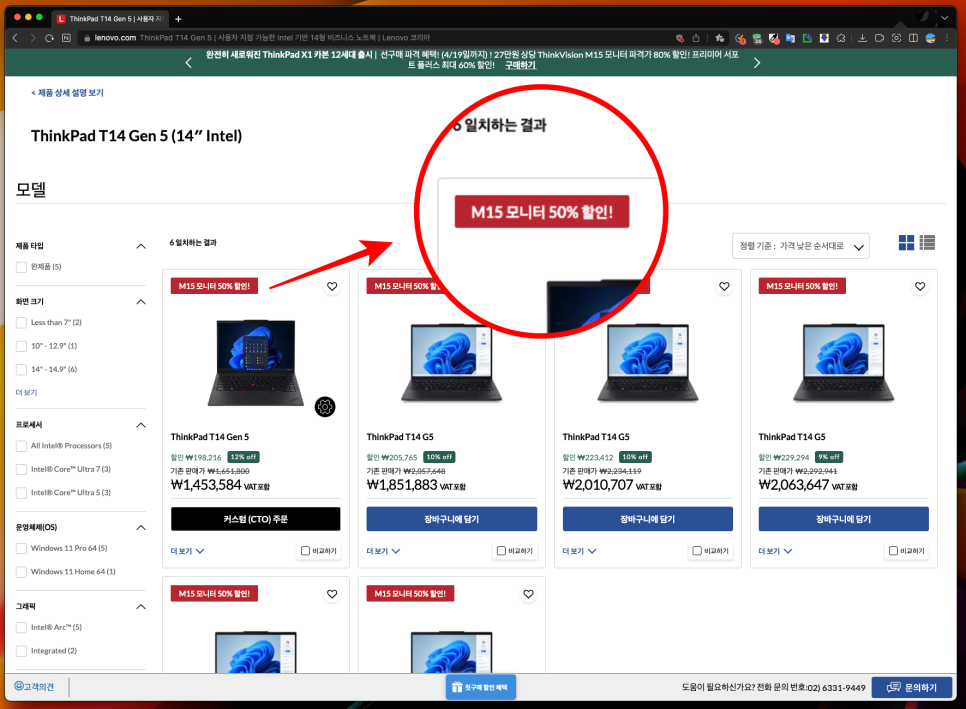
Task: Show previous promo banner message
Action: click(189, 63)
